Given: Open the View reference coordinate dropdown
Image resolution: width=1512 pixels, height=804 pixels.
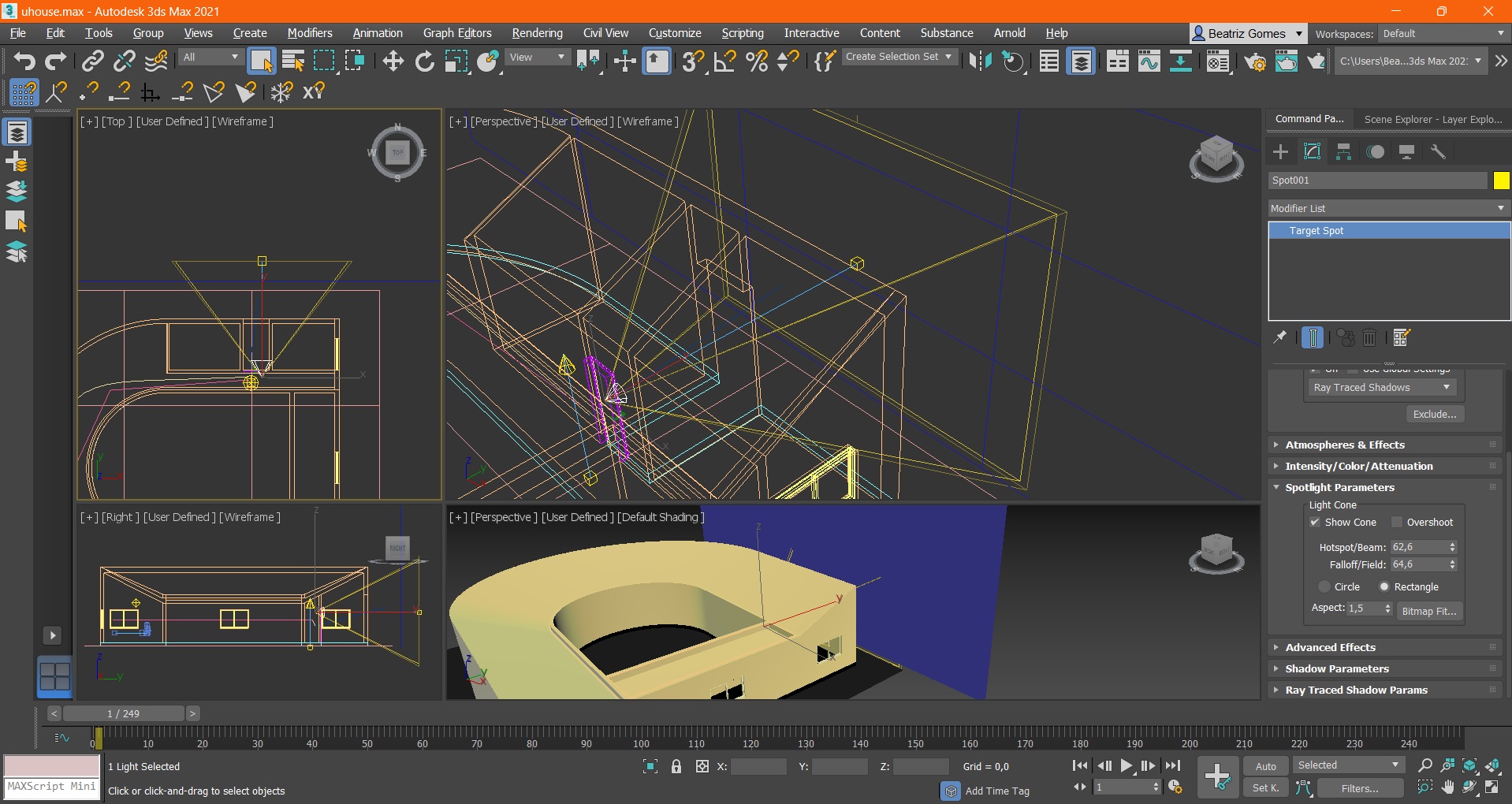Looking at the screenshot, I should [537, 57].
